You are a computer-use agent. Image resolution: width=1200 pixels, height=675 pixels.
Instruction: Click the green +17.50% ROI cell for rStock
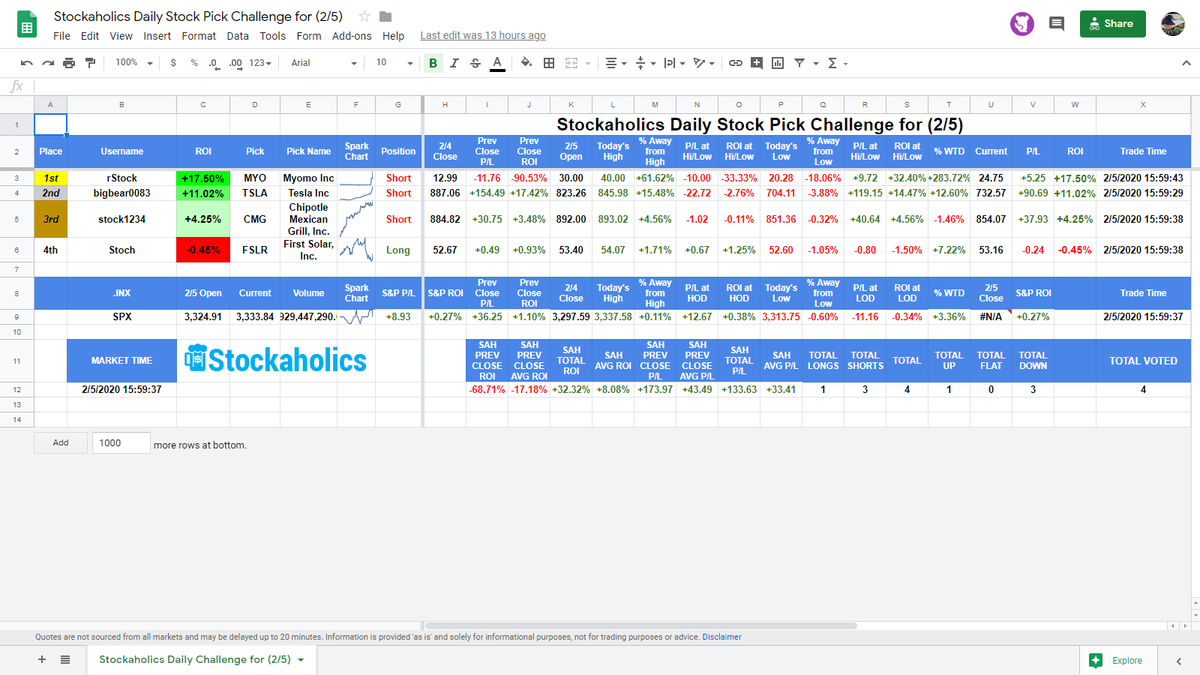pos(203,178)
